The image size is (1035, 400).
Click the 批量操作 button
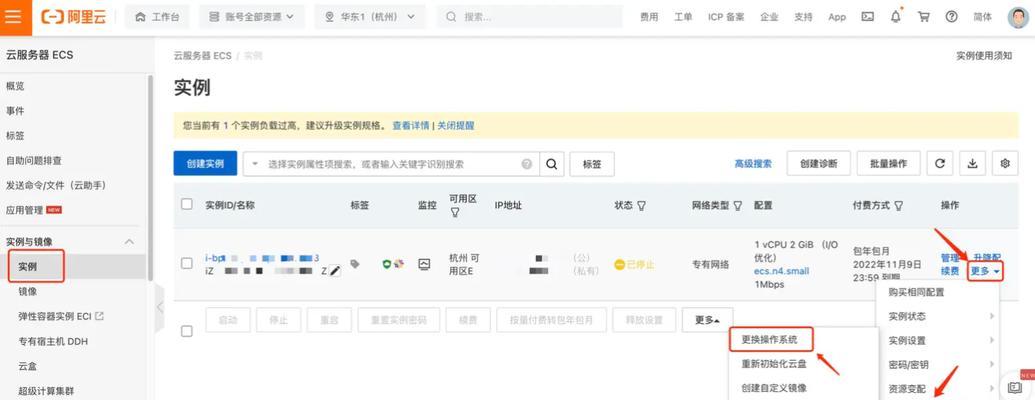click(x=888, y=164)
